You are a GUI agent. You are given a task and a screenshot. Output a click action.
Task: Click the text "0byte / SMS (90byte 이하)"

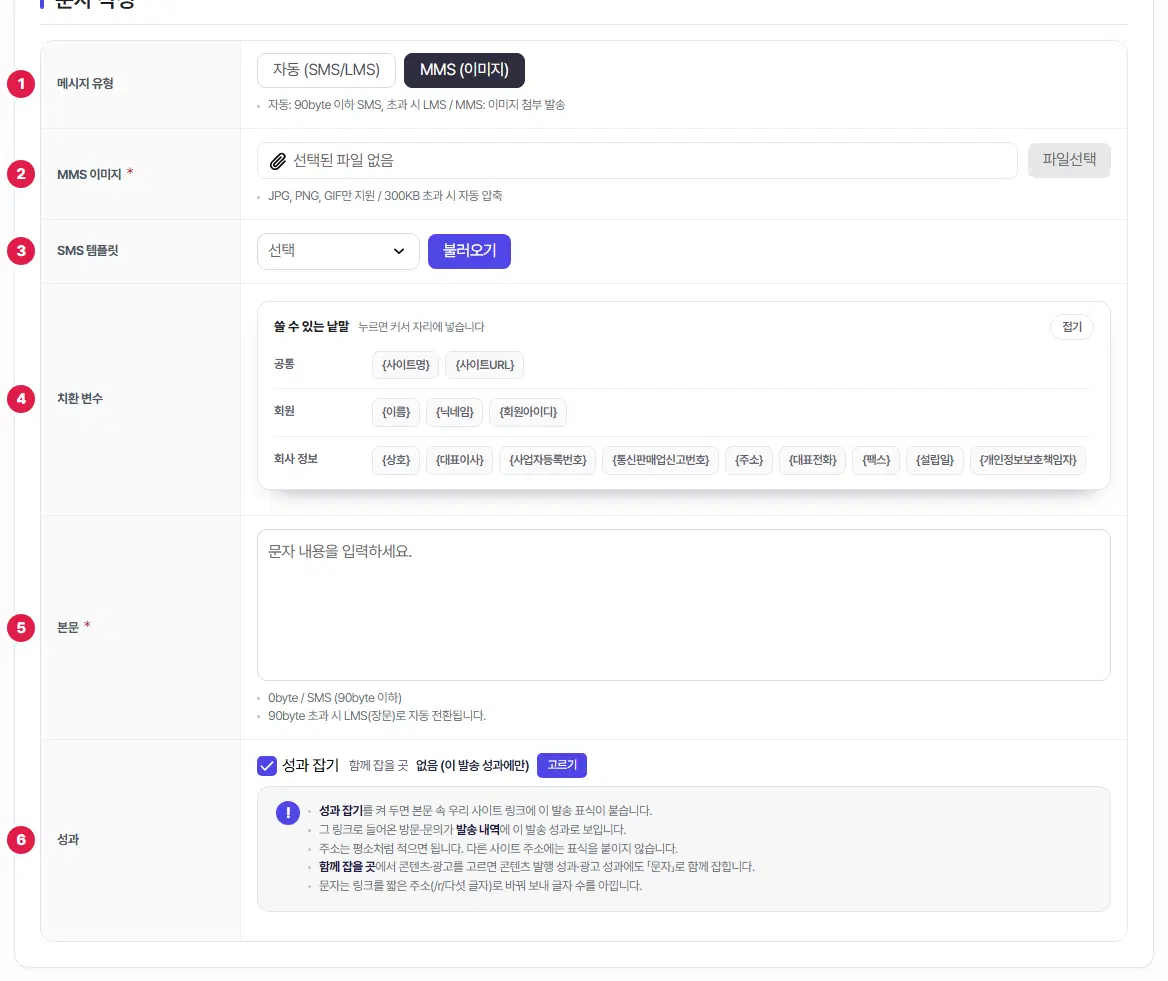click(334, 698)
